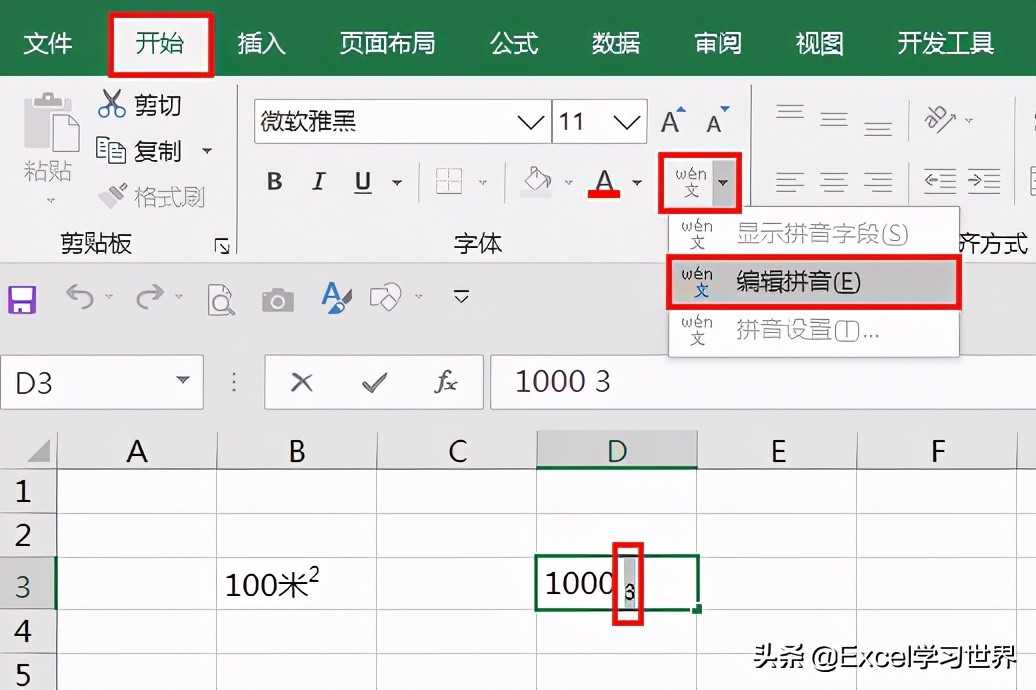
Task: Confirm the entry with checkmark button
Action: pyautogui.click(x=374, y=382)
